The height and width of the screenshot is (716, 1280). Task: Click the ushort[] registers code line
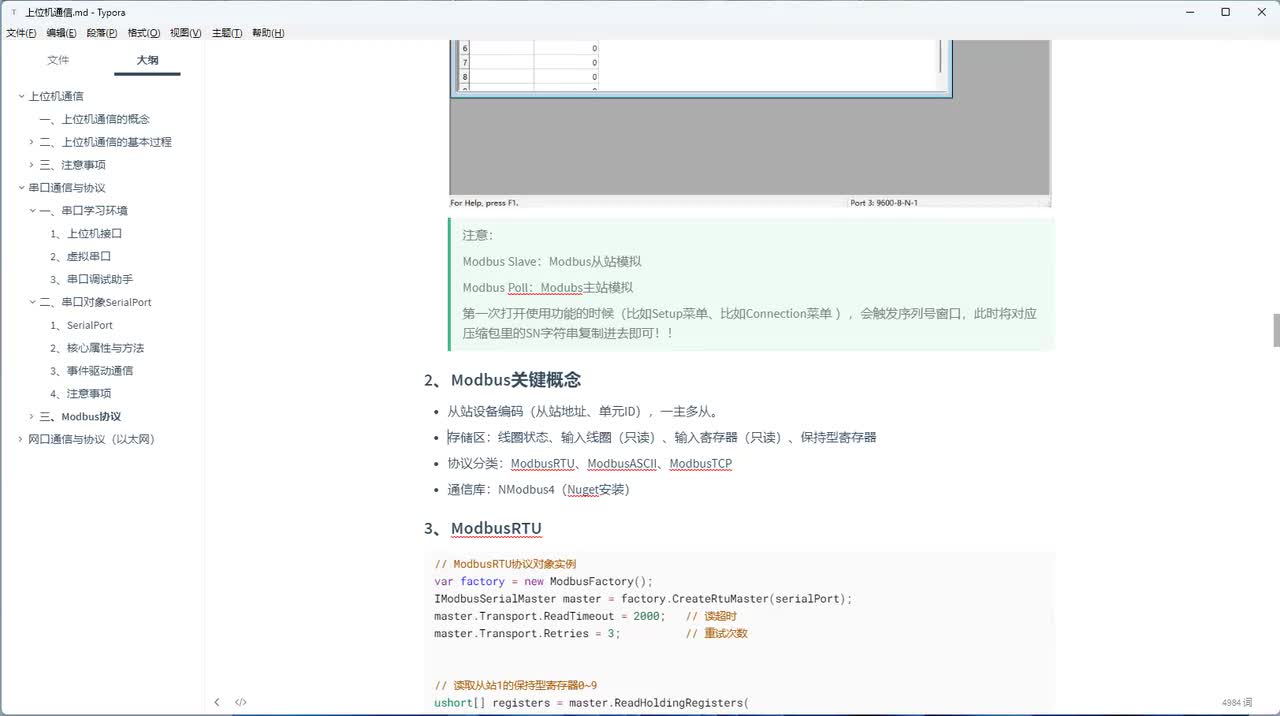(x=591, y=703)
